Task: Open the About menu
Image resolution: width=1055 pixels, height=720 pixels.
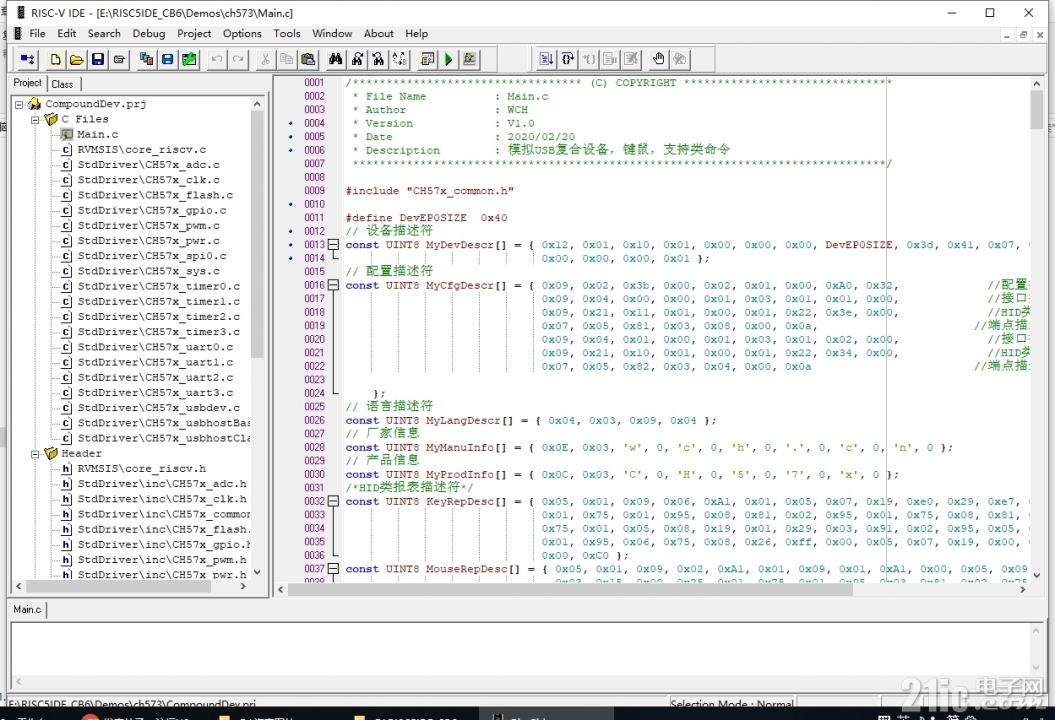Action: [x=379, y=34]
